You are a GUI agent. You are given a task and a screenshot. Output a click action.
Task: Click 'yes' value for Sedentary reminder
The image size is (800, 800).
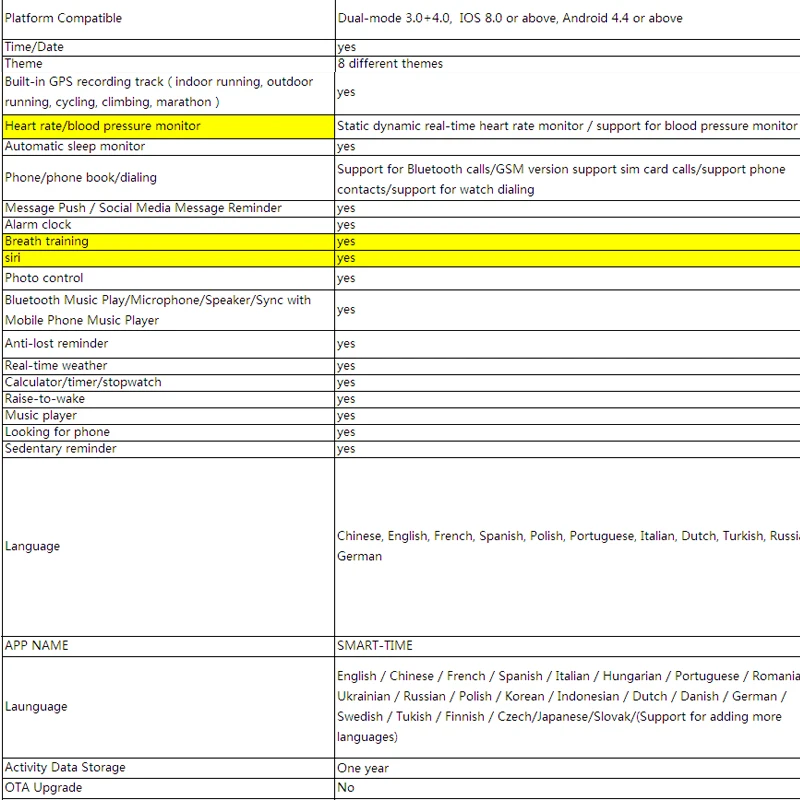[x=567, y=449]
